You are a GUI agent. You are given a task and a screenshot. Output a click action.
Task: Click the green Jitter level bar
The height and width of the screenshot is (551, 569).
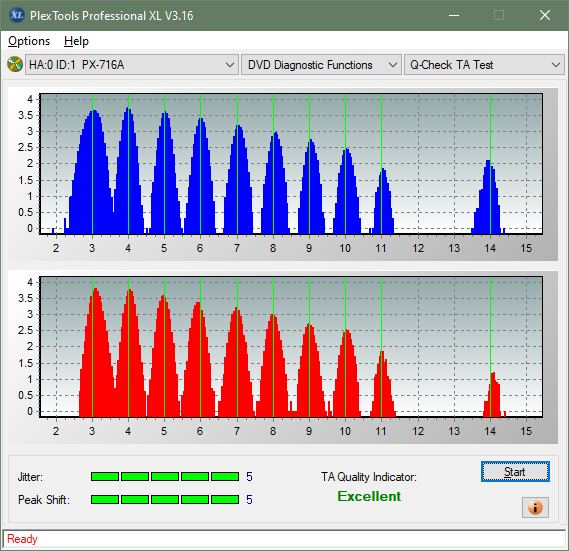[165, 476]
